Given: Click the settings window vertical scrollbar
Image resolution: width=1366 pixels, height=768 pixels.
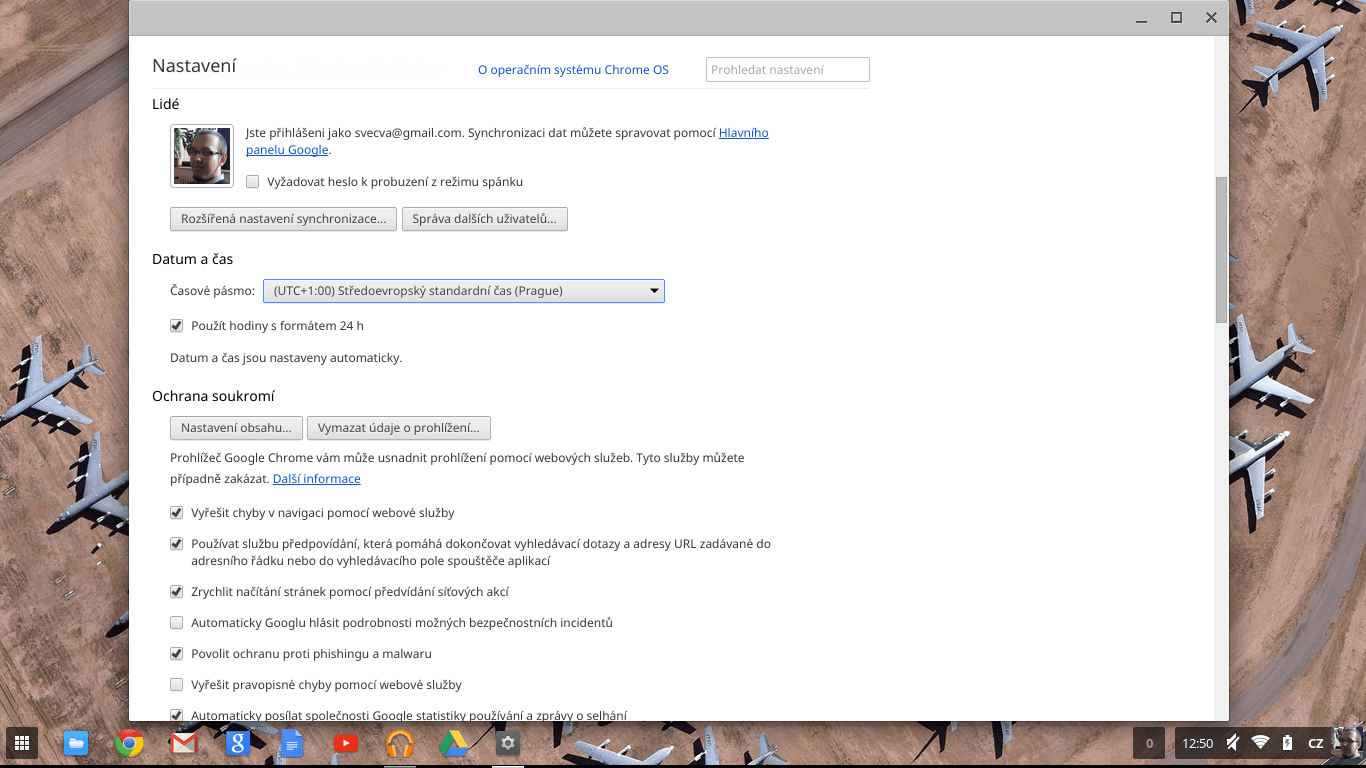Looking at the screenshot, I should tap(1221, 250).
